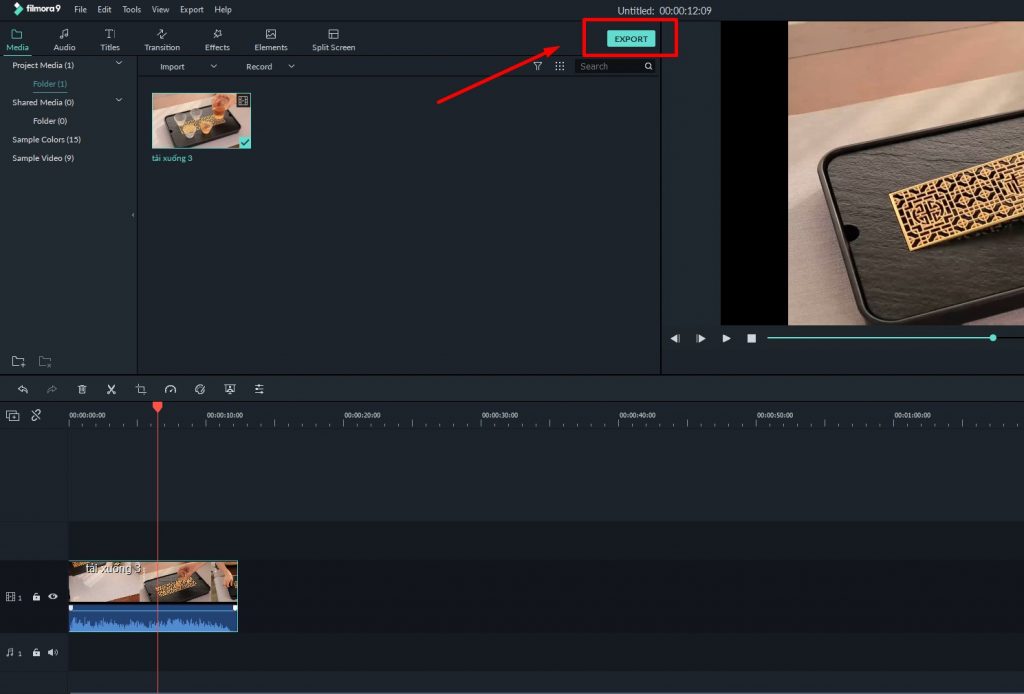Open the Crop tool from timeline toolbar
1024x694 pixels.
pyautogui.click(x=141, y=389)
